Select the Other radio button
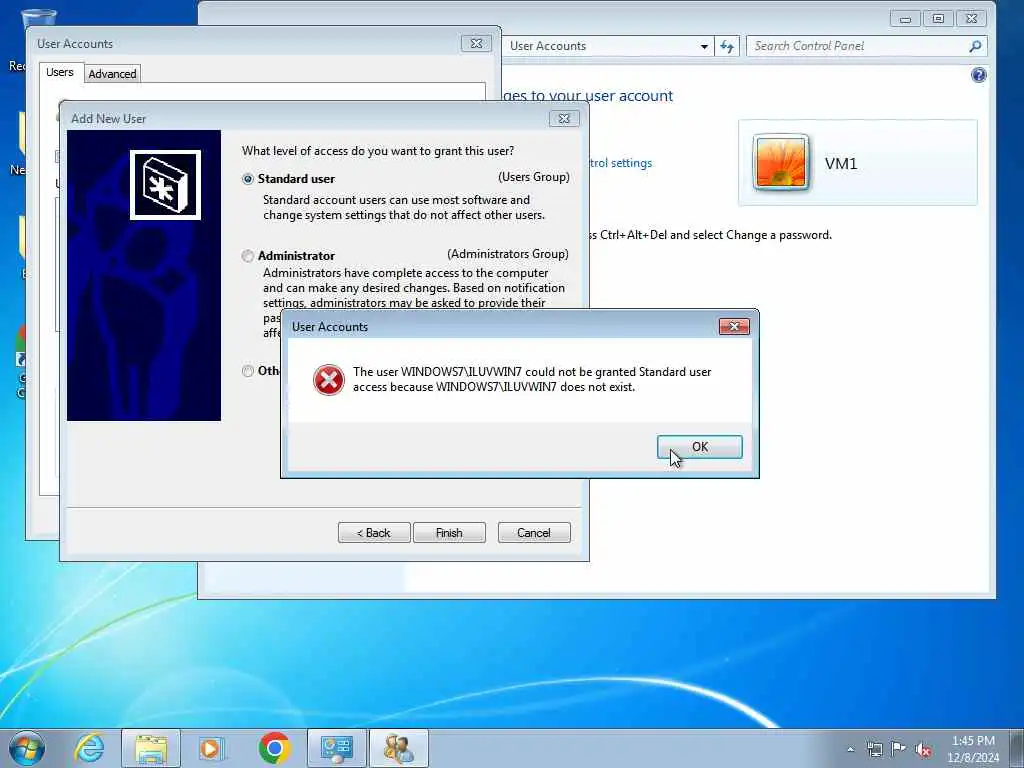Screen dimensions: 1024x768 [248, 371]
